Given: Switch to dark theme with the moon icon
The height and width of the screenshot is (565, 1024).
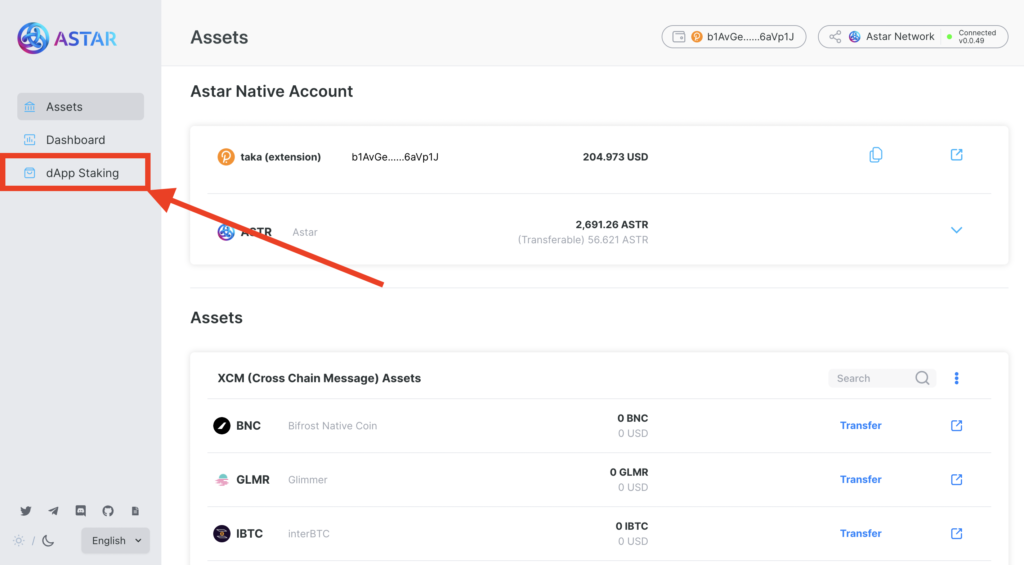Looking at the screenshot, I should coord(48,541).
